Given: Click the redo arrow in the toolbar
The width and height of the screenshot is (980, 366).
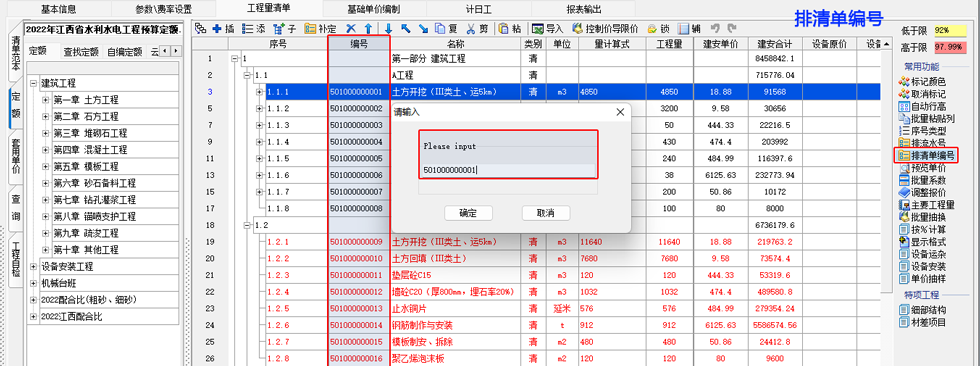Looking at the screenshot, I should point(731,28).
